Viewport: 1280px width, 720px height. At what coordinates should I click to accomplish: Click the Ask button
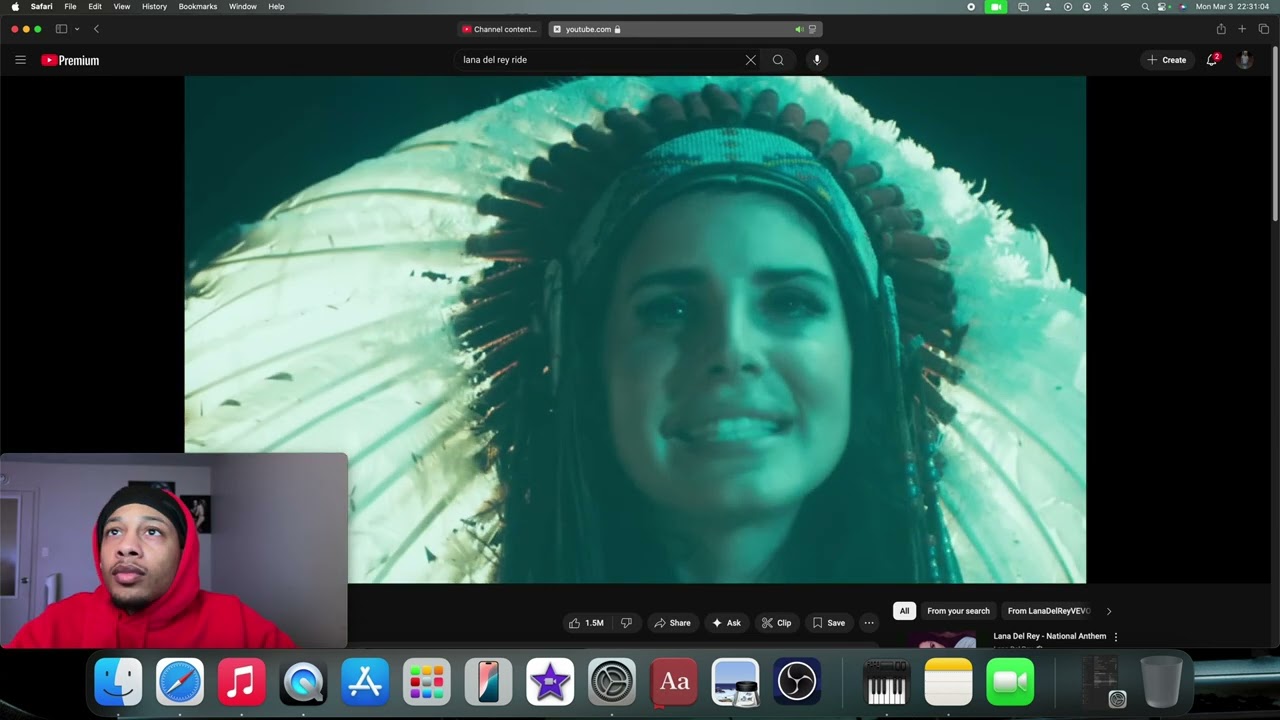click(727, 623)
